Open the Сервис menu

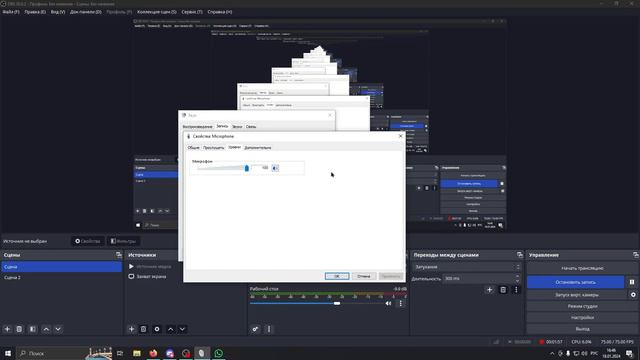[x=192, y=12]
